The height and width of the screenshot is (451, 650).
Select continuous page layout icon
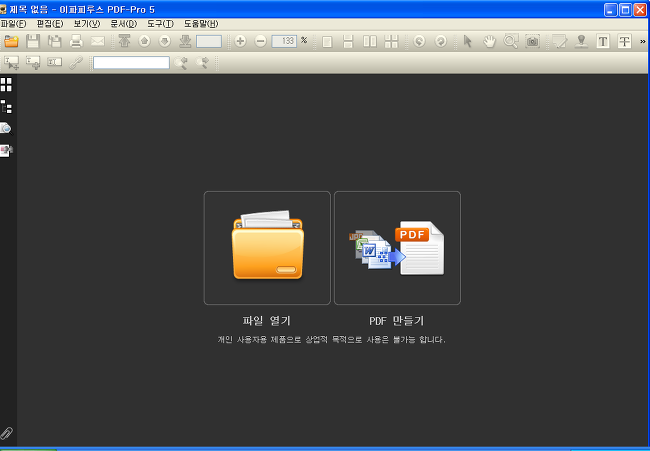point(348,41)
